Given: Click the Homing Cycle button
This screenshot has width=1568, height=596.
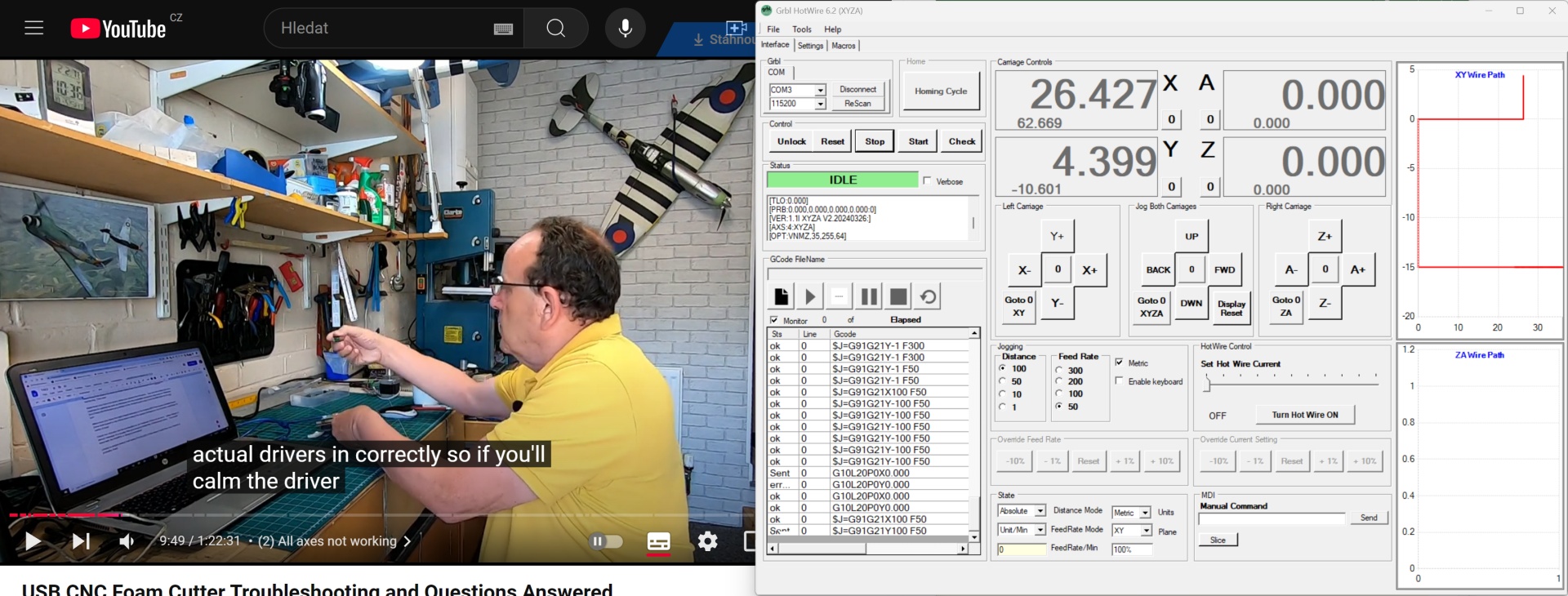Looking at the screenshot, I should (940, 91).
